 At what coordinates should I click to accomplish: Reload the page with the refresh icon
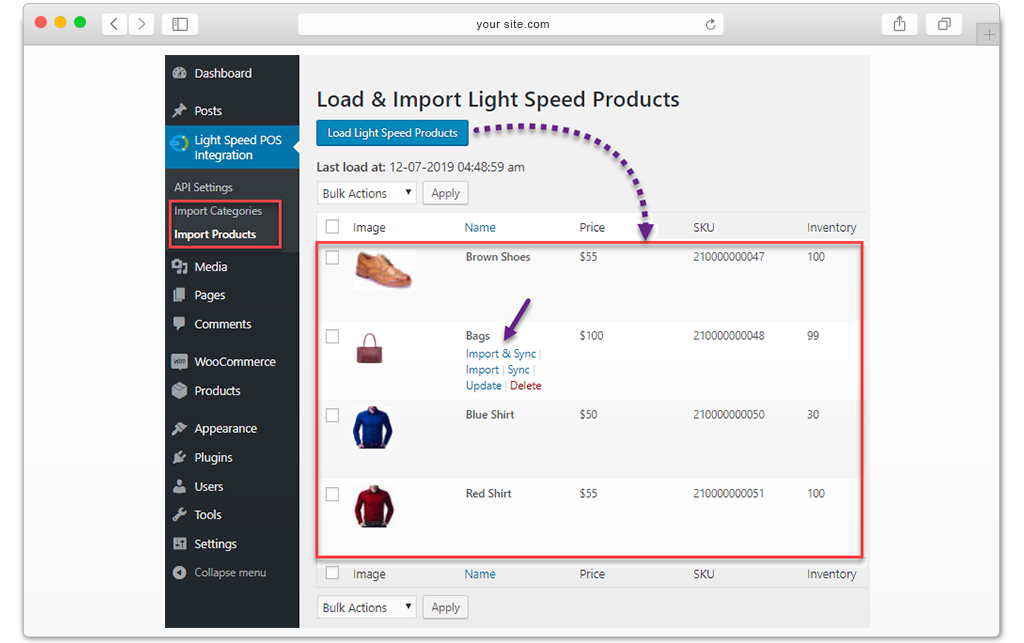pyautogui.click(x=711, y=24)
